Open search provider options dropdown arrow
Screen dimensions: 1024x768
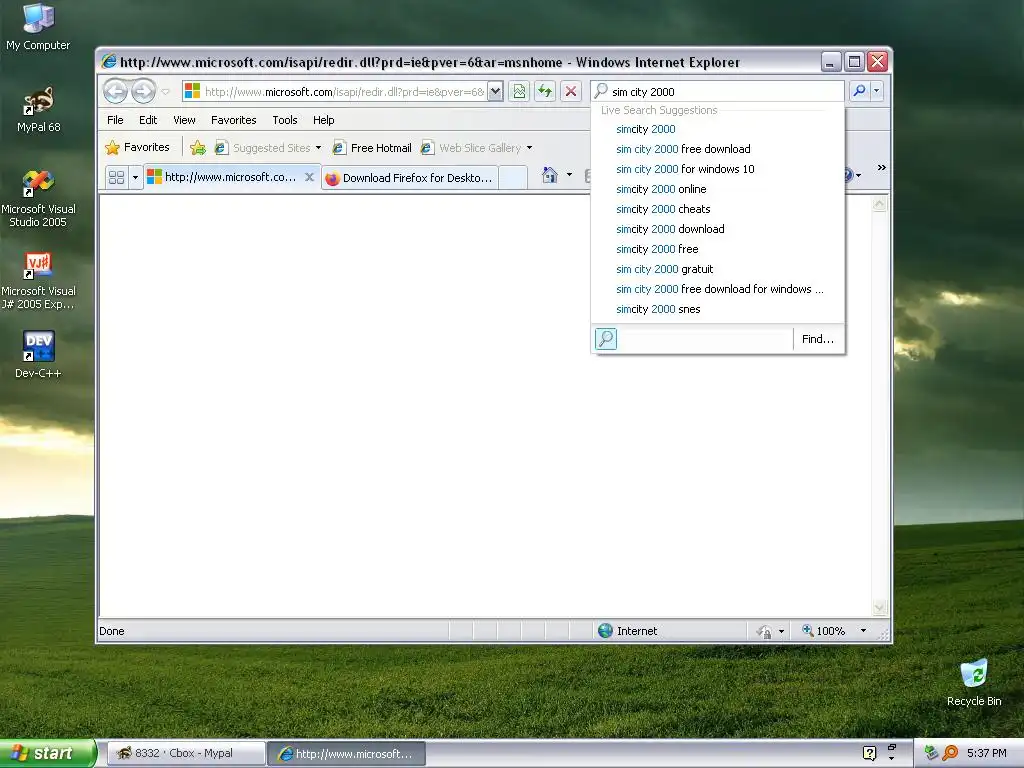(876, 91)
